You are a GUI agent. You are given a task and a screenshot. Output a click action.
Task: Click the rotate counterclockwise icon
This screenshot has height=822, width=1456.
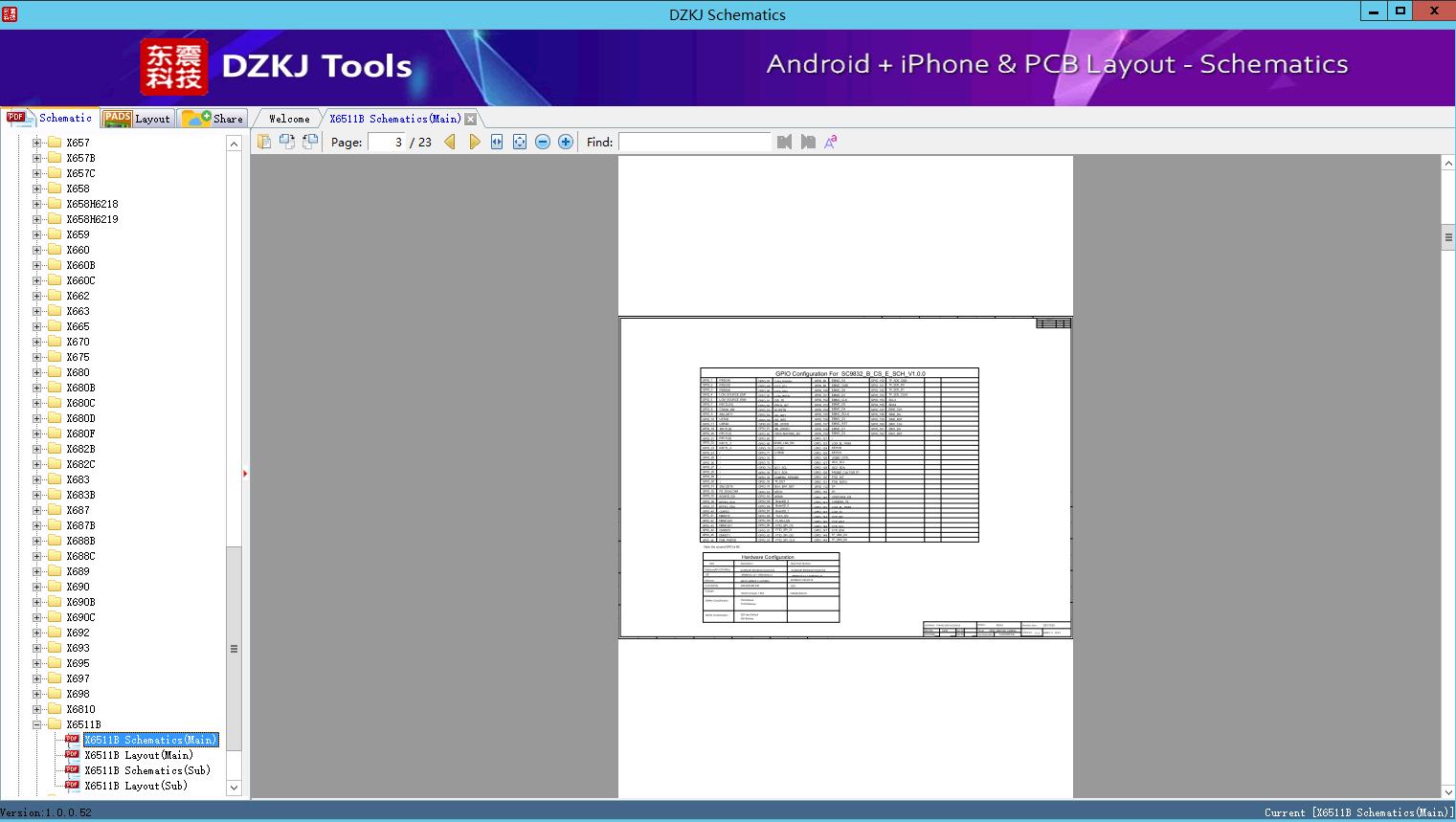pyautogui.click(x=287, y=142)
